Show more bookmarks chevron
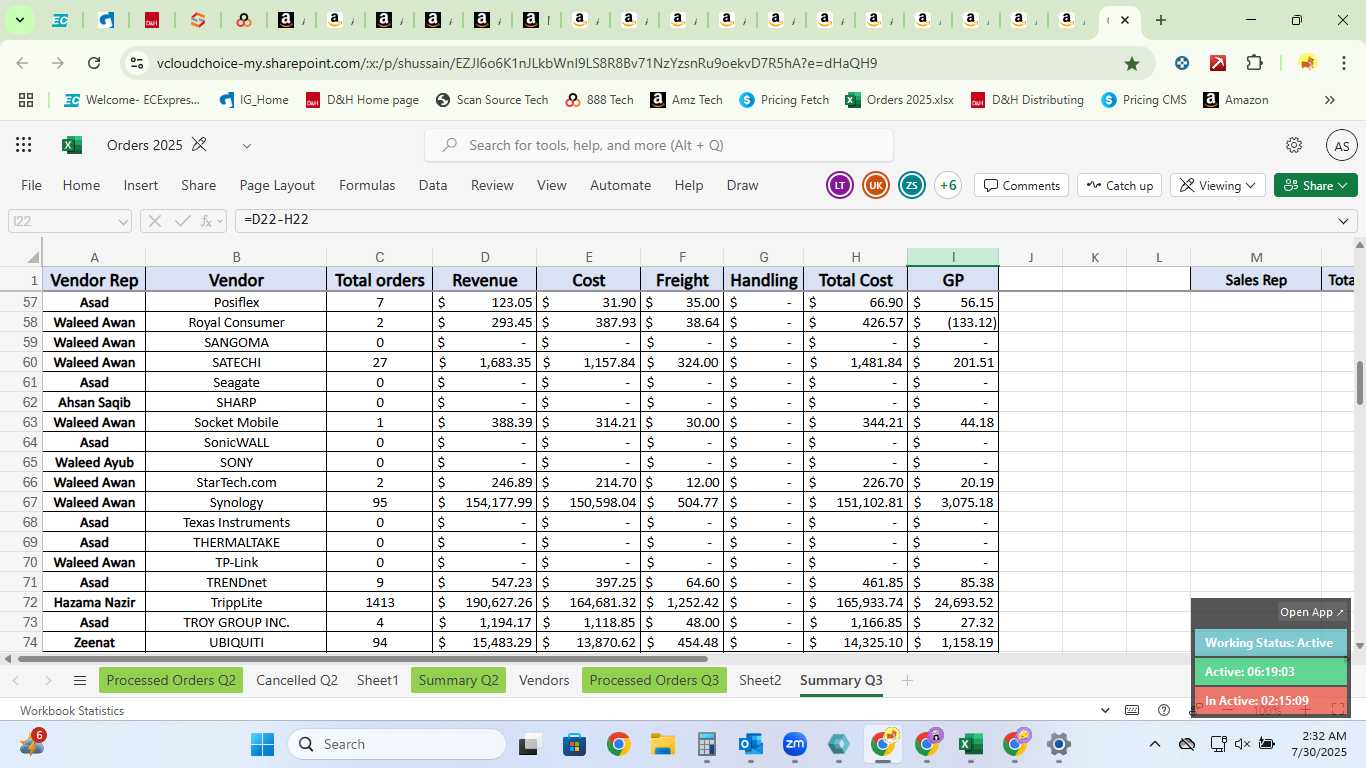The image size is (1366, 768). (x=1329, y=100)
